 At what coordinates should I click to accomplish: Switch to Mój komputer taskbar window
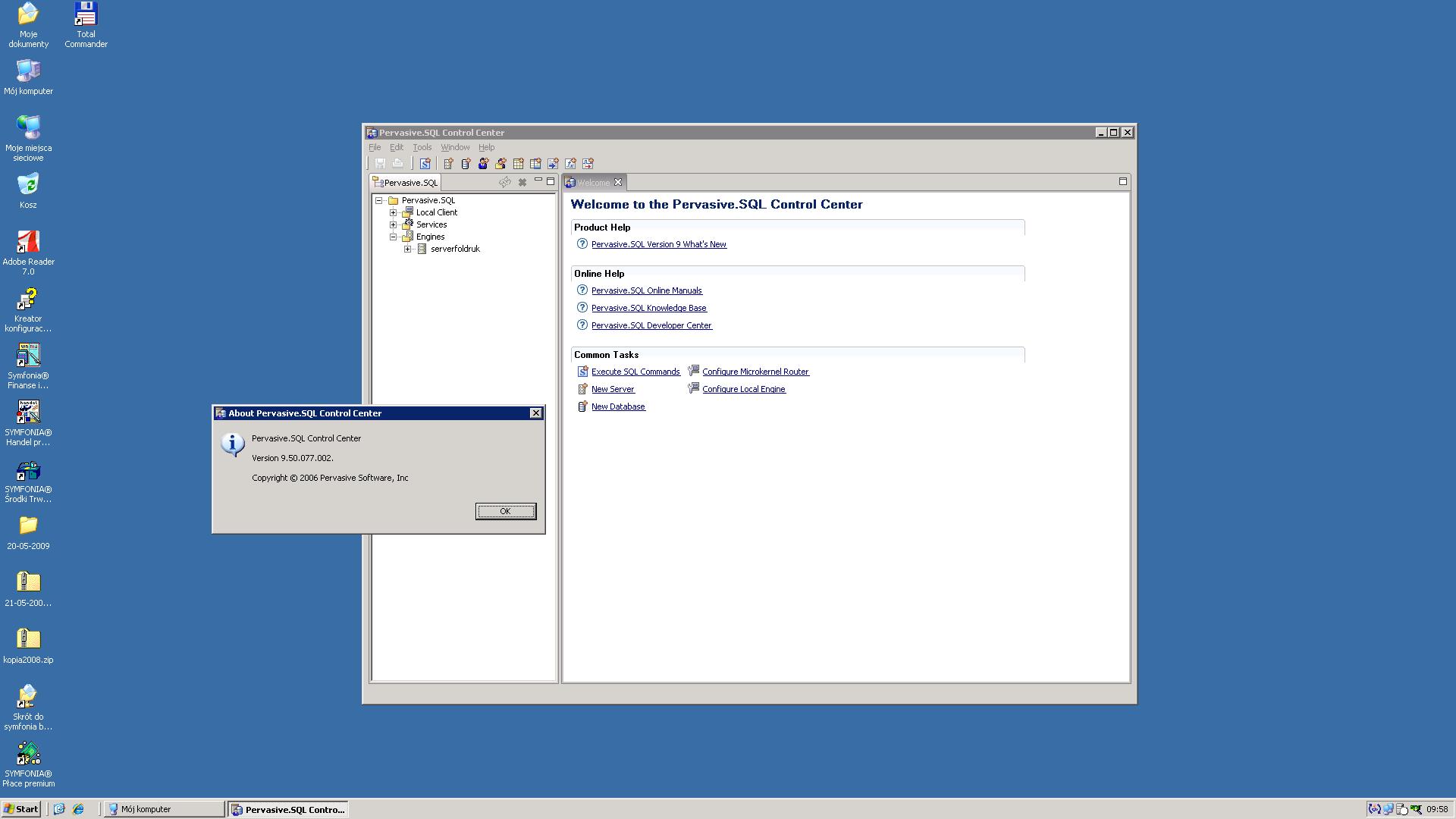pyautogui.click(x=164, y=809)
